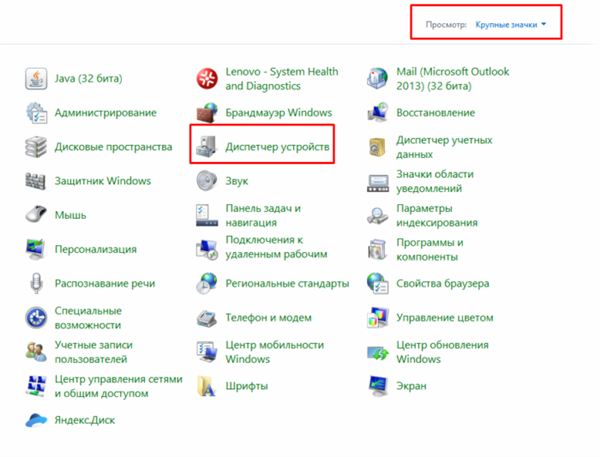Click the Администрирование link text
Screen dimensions: 600x457
[106, 113]
